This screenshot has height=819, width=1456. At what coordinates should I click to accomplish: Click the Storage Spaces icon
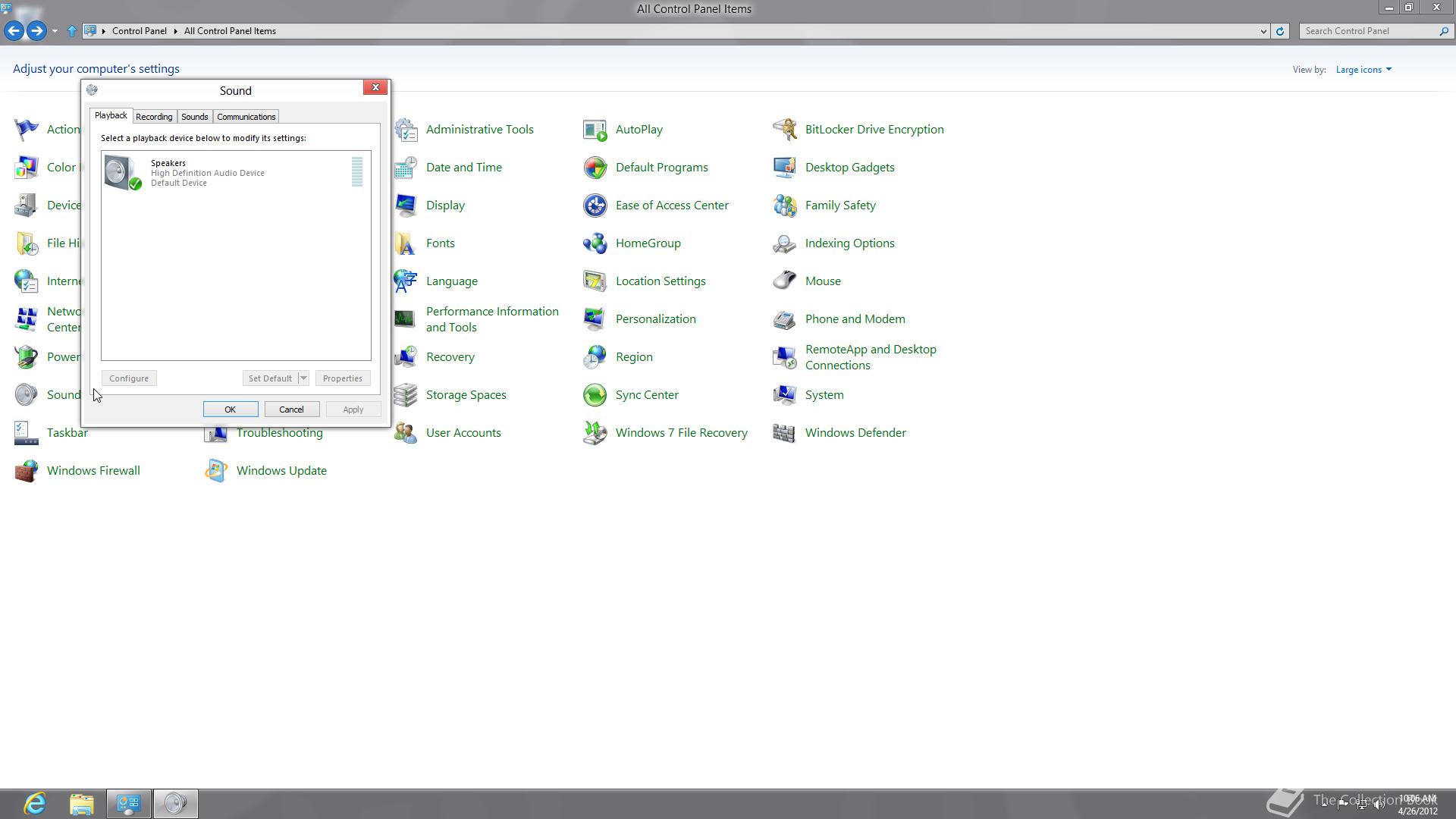pos(406,395)
